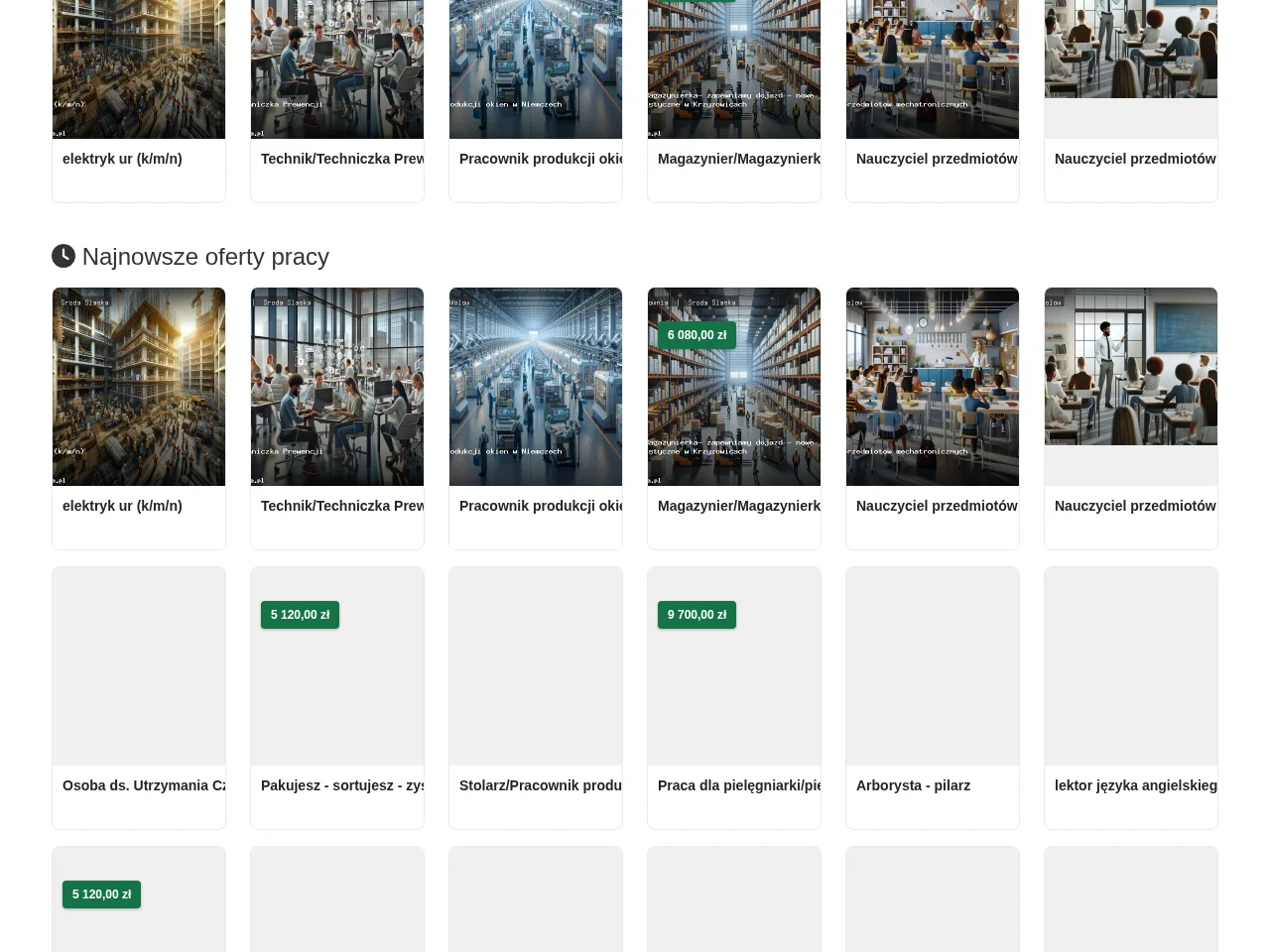Open Magazynier warehouse thumbnail in topmost row

tap(734, 69)
